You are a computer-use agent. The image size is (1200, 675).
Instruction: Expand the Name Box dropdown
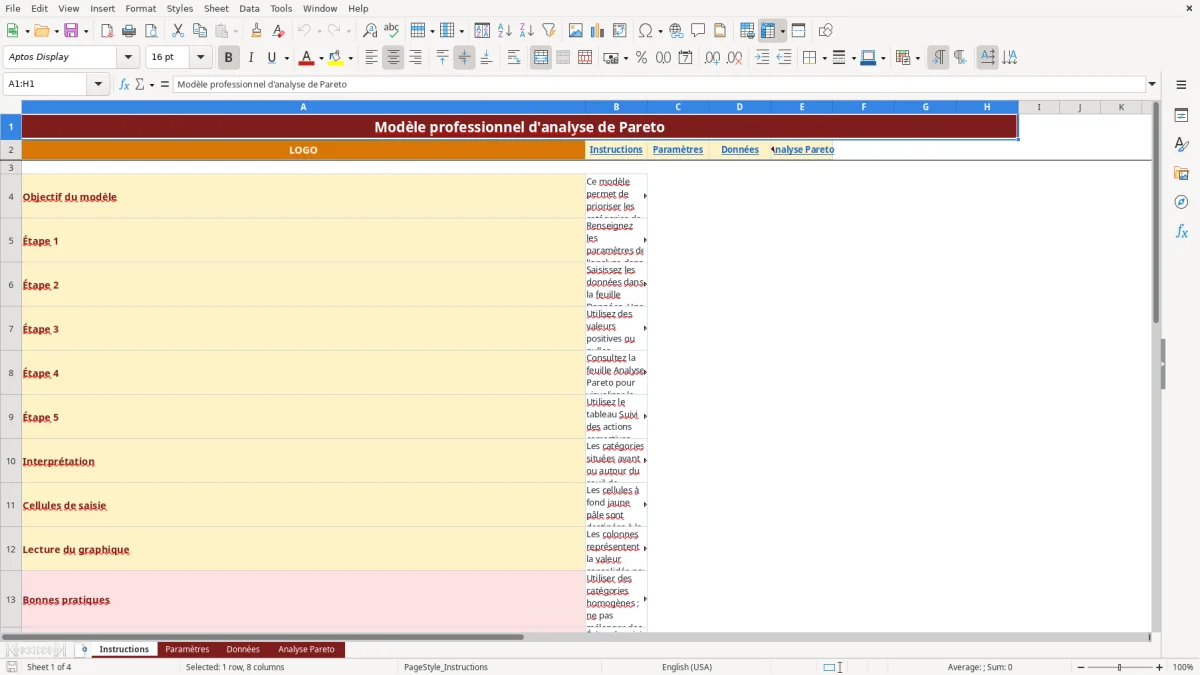(98, 84)
